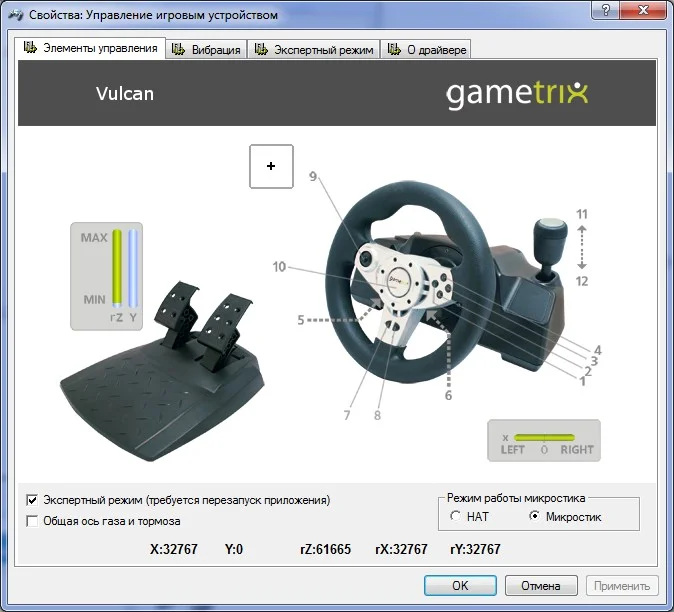Image resolution: width=674 pixels, height=612 pixels.
Task: Click the Применить button
Action: [x=622, y=586]
